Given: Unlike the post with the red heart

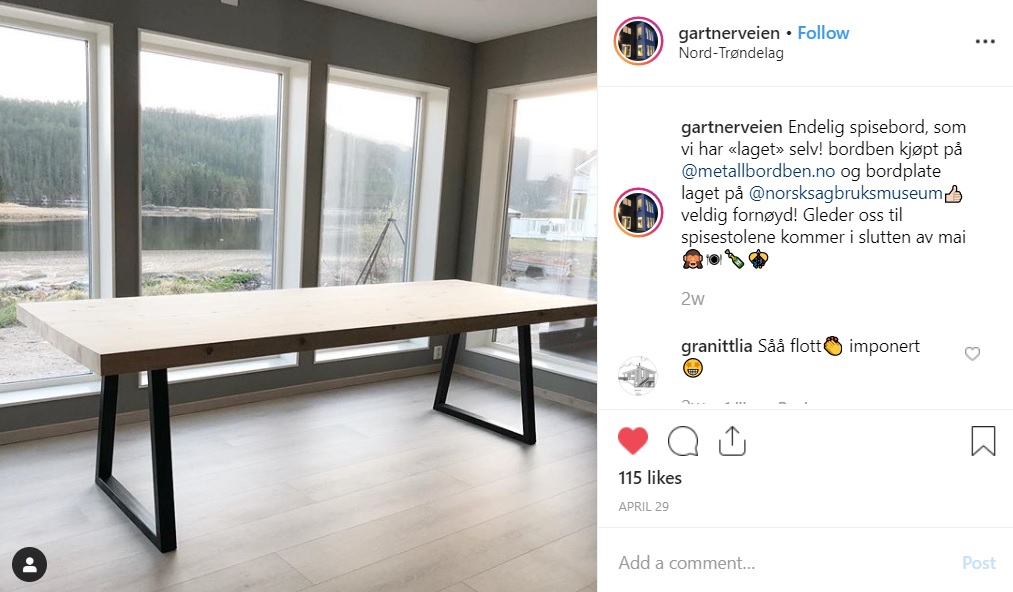Looking at the screenshot, I should [x=632, y=441].
